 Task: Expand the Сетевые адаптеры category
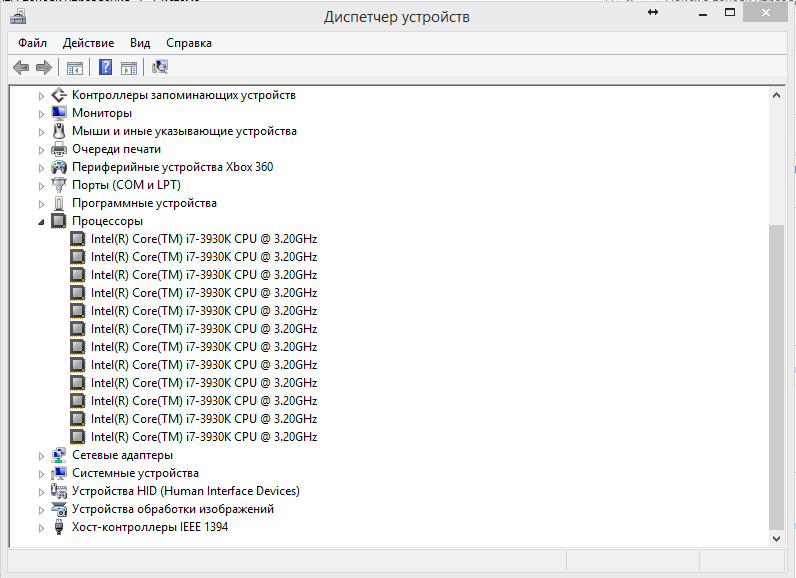(x=42, y=456)
